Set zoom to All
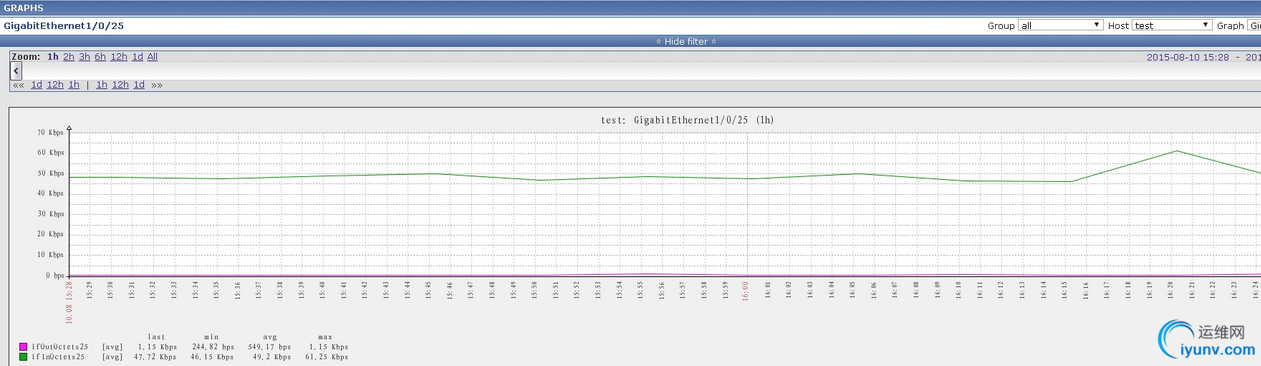This screenshot has height=366, width=1261. click(152, 57)
